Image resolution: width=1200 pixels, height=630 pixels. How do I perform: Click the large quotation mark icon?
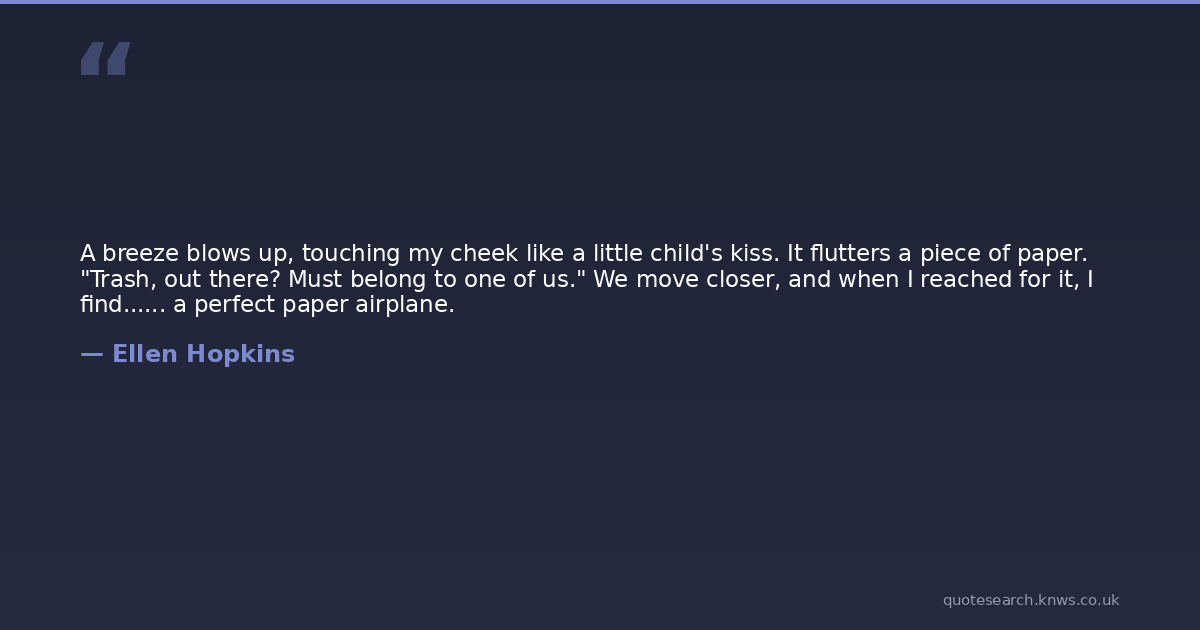[x=105, y=58]
